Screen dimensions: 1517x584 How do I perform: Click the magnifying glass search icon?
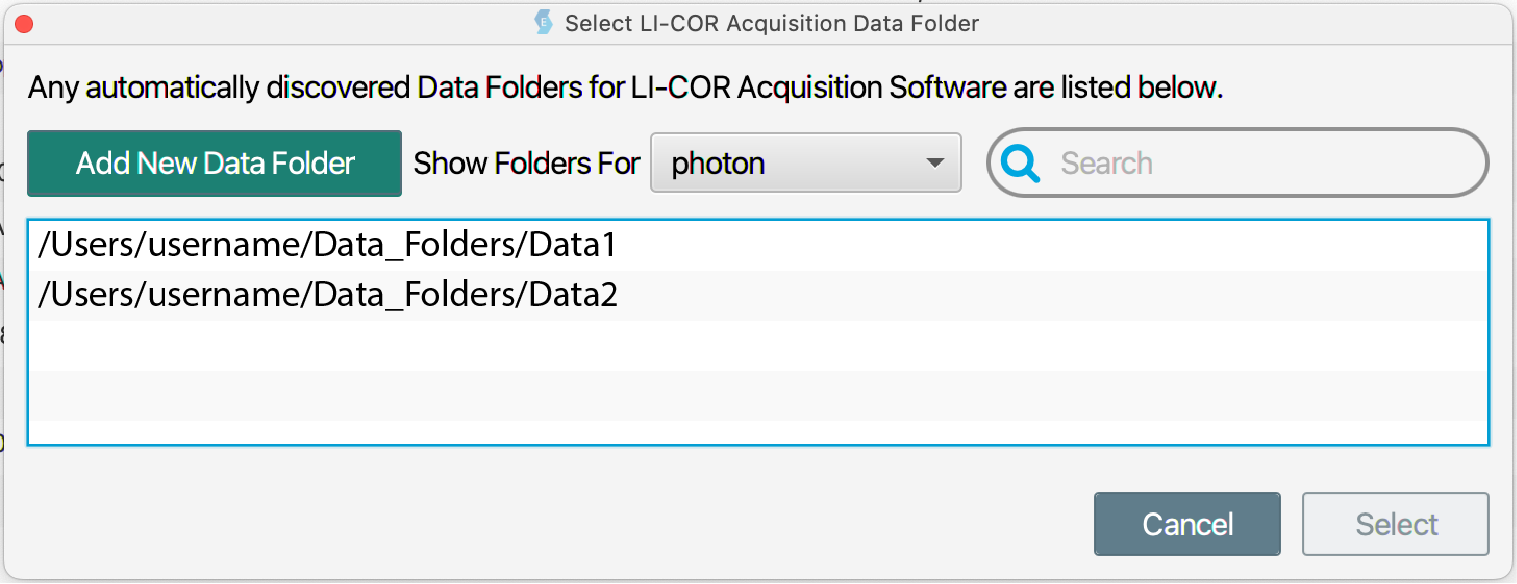[x=1021, y=163]
